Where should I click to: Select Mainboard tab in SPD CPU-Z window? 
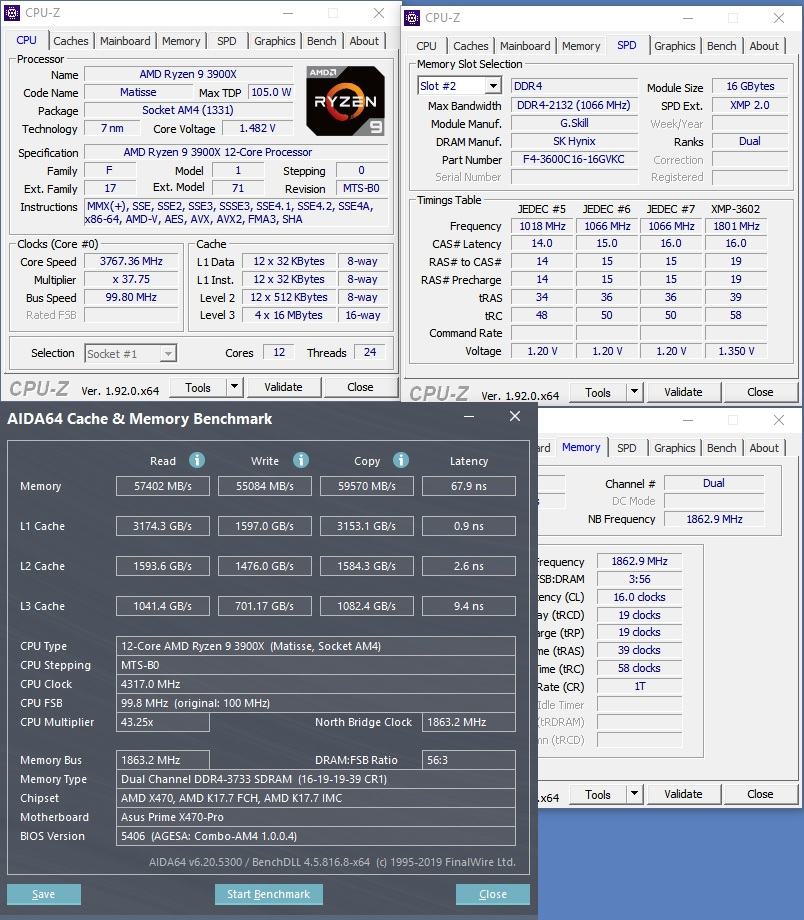tap(525, 46)
